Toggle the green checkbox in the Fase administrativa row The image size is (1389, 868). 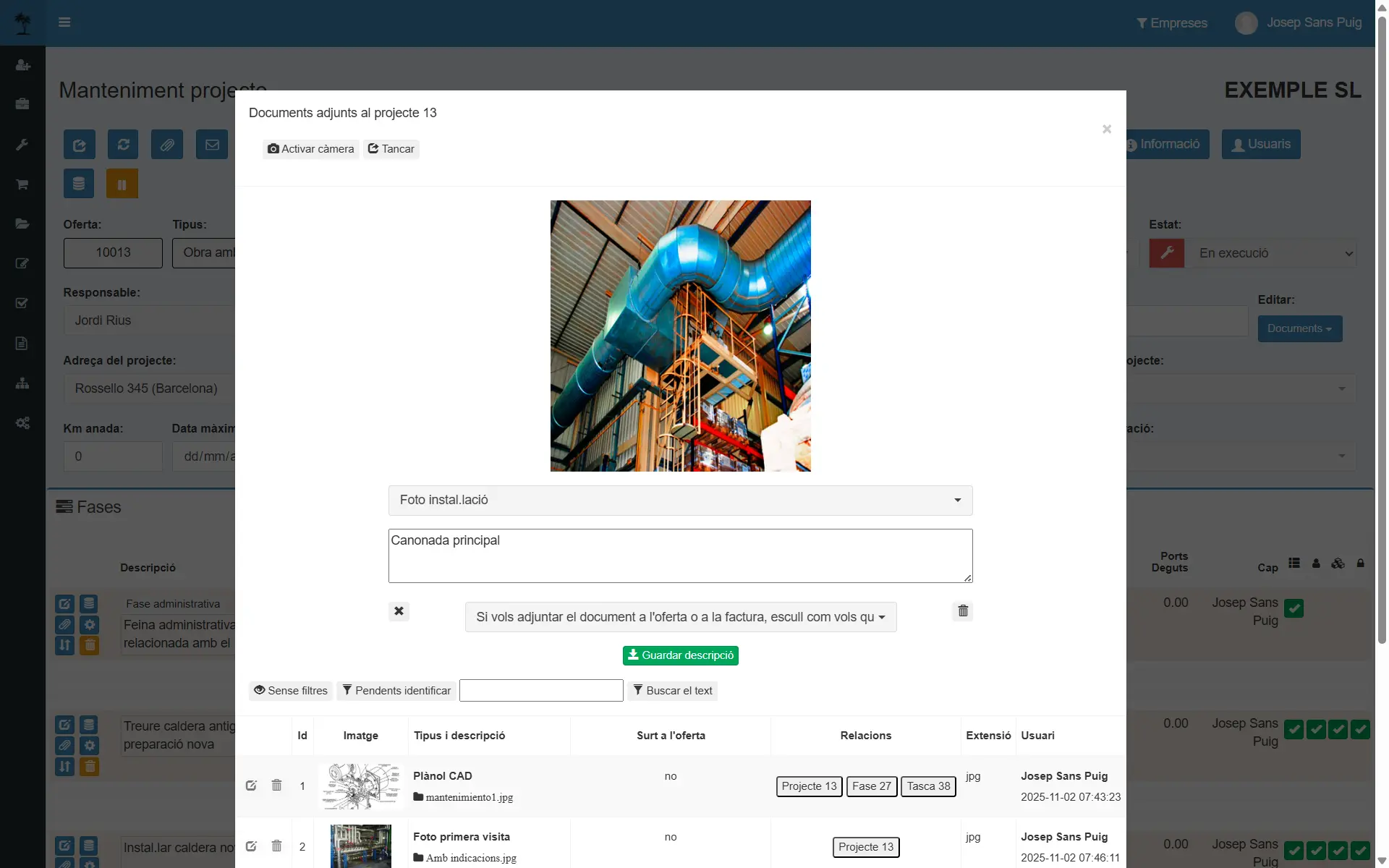pyautogui.click(x=1294, y=608)
